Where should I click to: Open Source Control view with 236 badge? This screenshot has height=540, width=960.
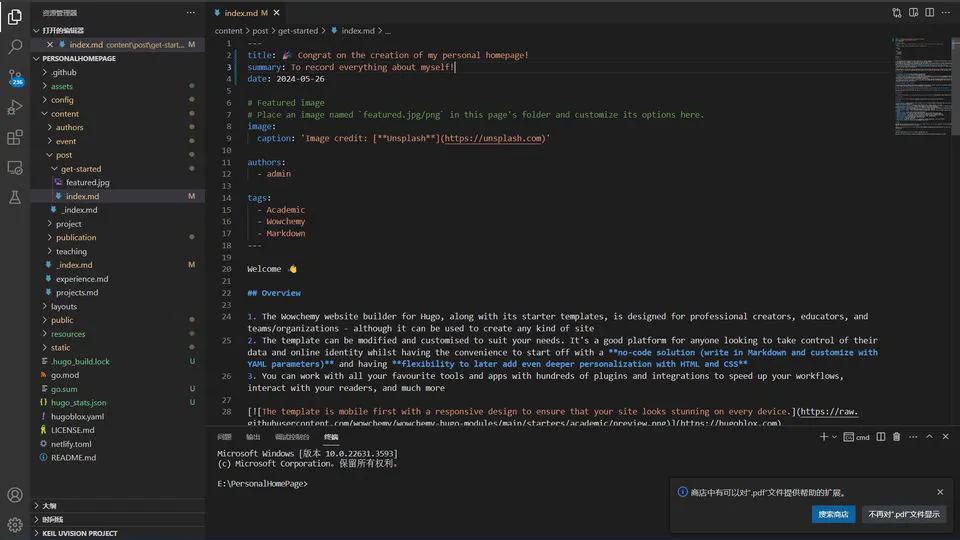click(x=15, y=77)
